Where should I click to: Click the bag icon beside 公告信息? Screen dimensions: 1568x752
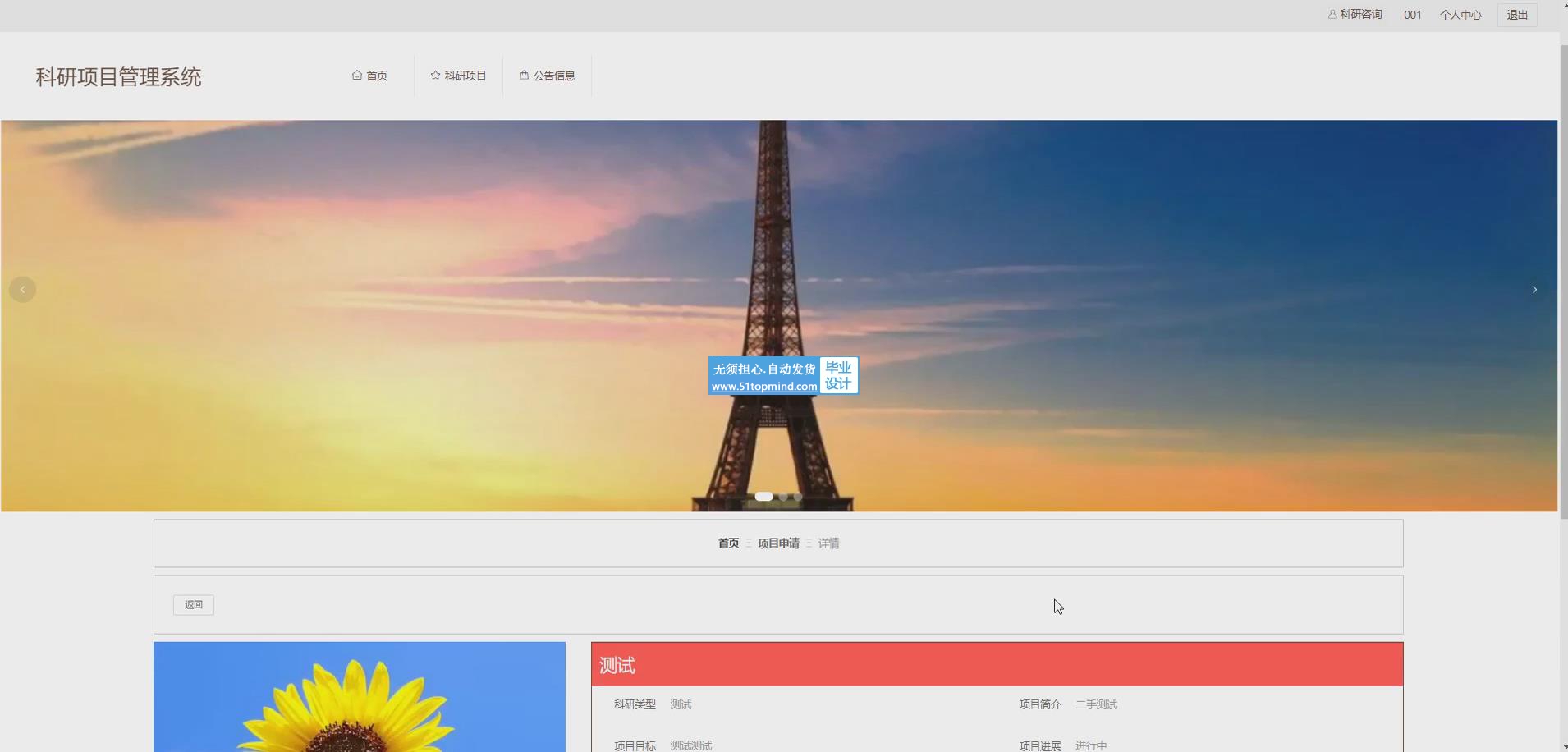coord(524,75)
